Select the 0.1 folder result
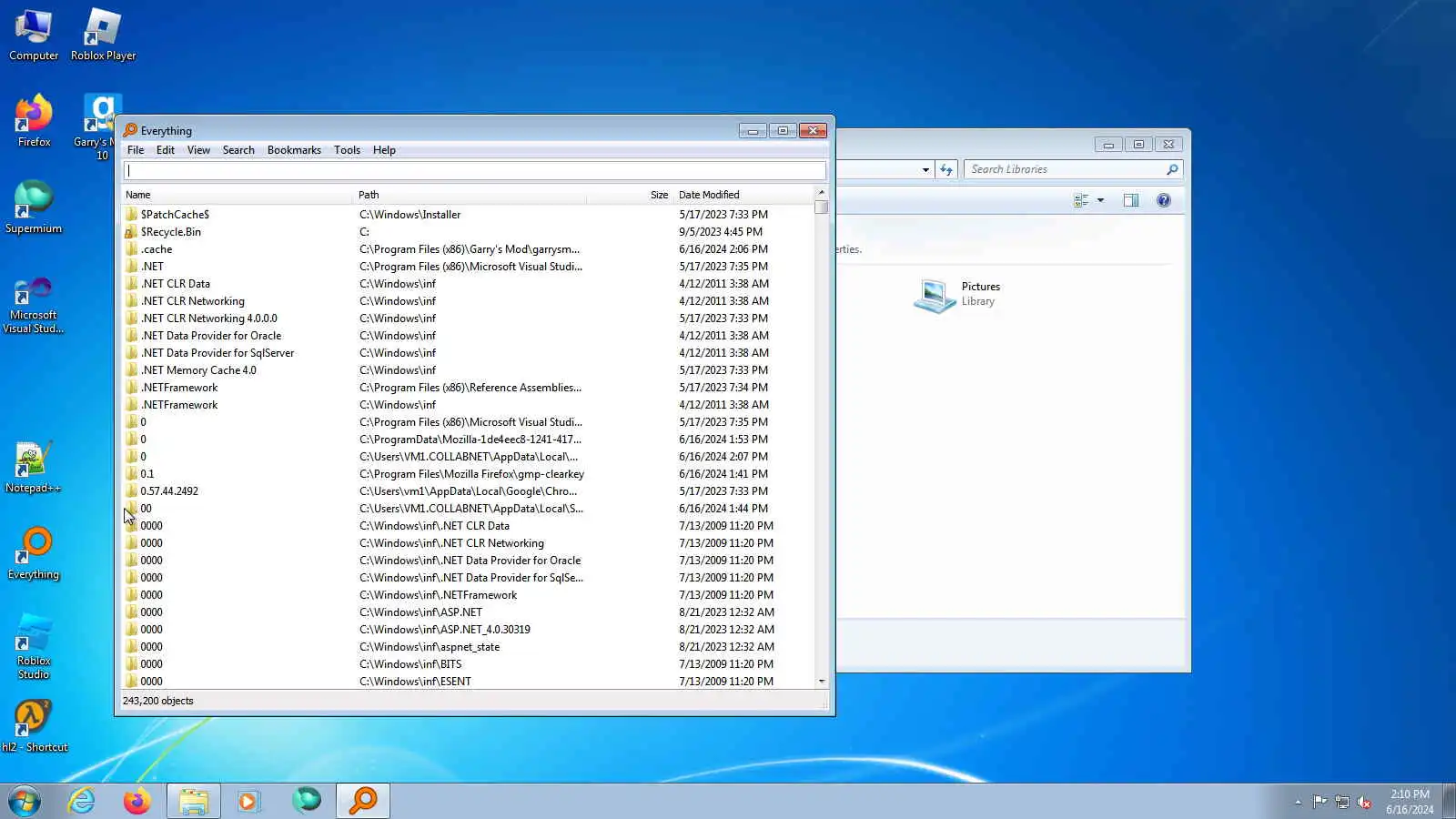 [147, 474]
